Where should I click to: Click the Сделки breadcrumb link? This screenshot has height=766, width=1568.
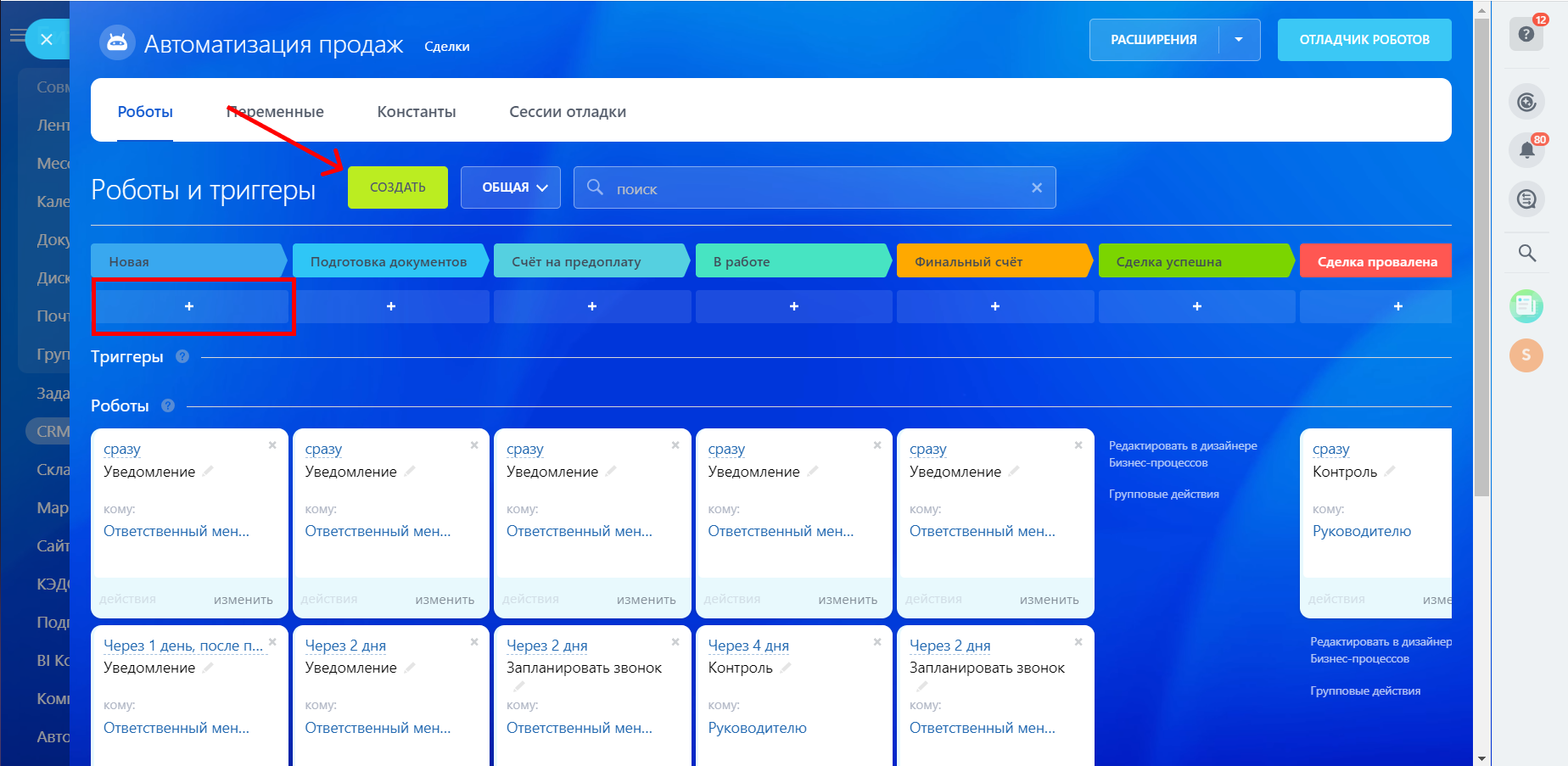(447, 47)
